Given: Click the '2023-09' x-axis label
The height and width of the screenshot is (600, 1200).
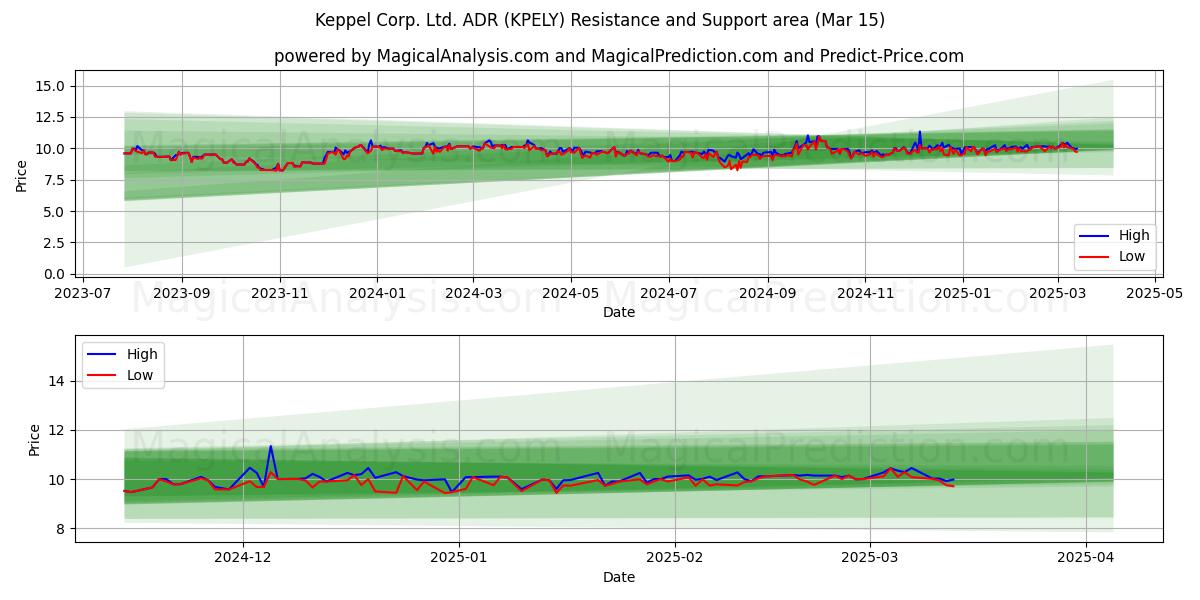Looking at the screenshot, I should 182,294.
